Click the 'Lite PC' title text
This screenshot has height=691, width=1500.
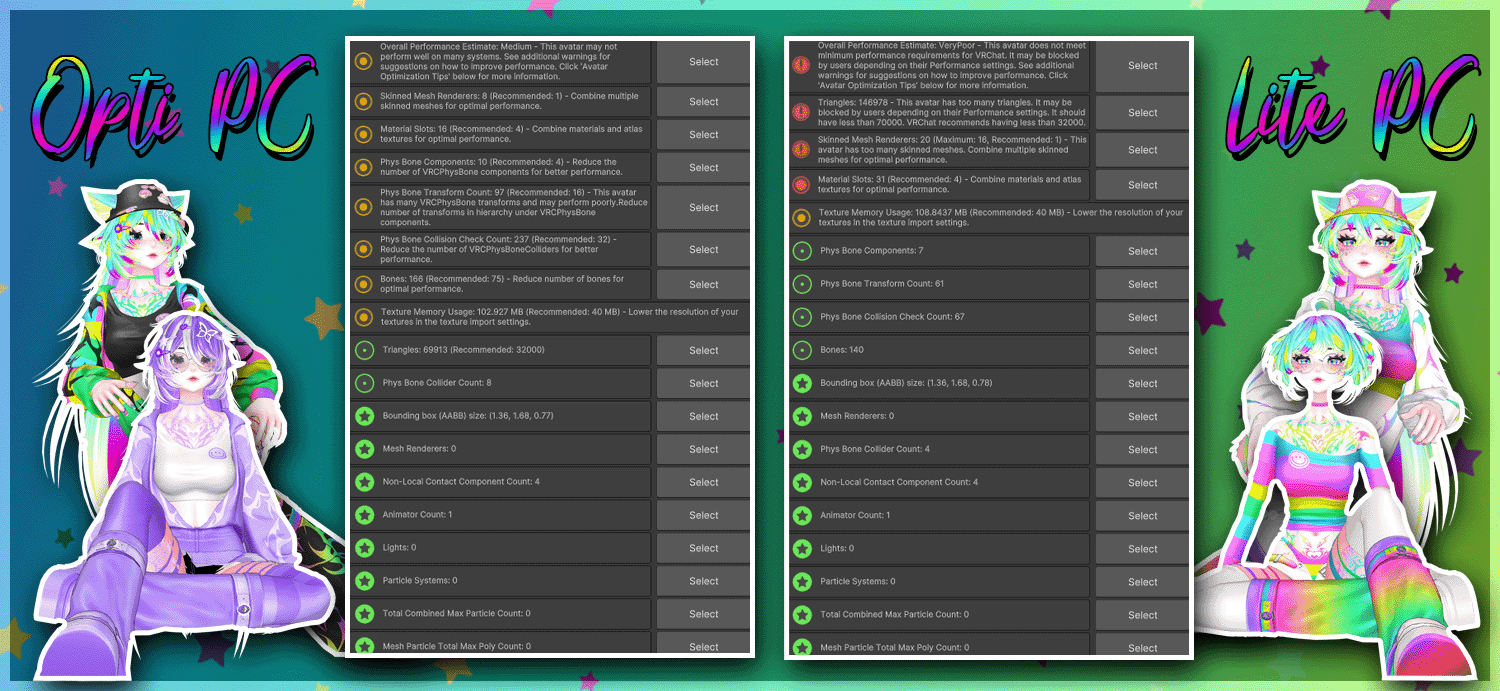pos(1350,105)
